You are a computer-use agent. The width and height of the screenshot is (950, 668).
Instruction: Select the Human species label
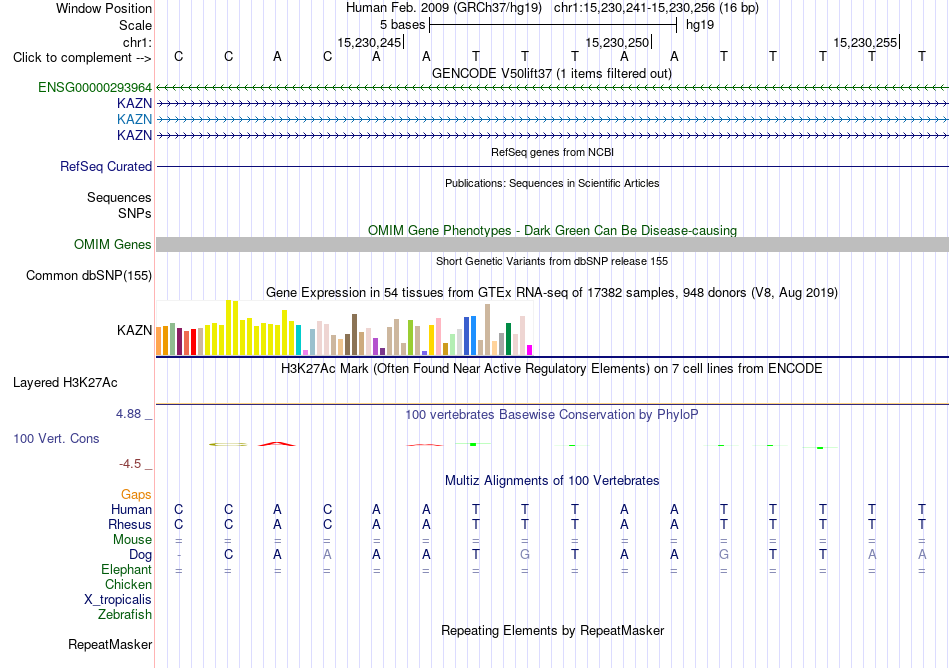[x=131, y=509]
